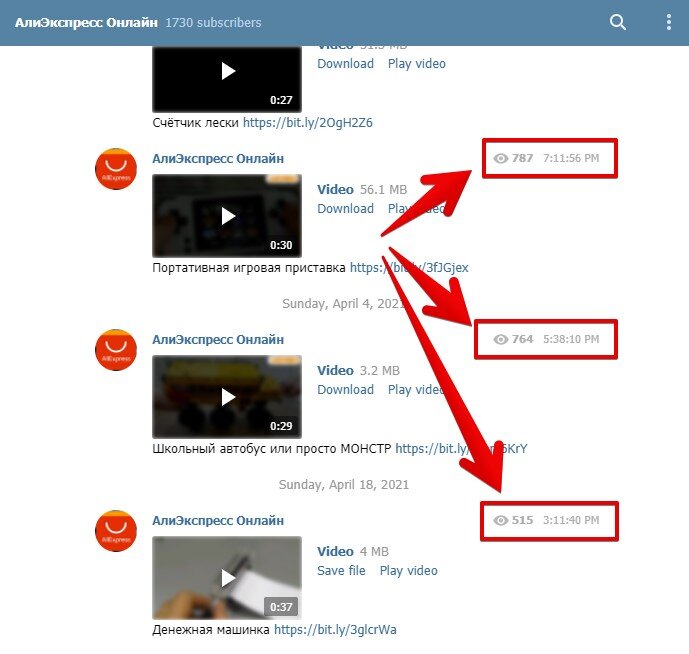Image resolution: width=689 pixels, height=654 pixels.
Task: Click the Портативная игровая приставка caption text
Action: pos(249,268)
